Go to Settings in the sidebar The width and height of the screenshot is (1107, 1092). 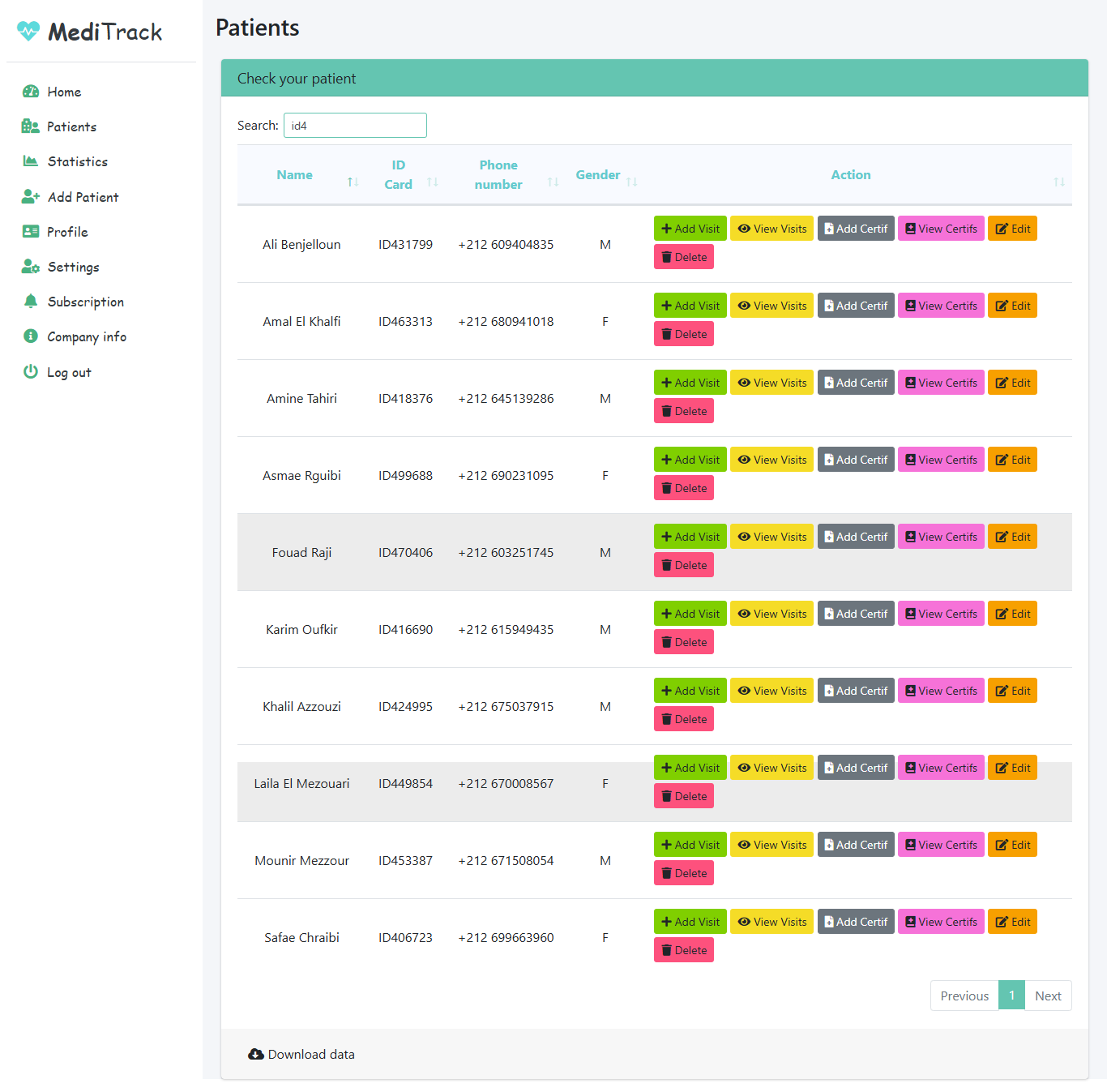(73, 267)
